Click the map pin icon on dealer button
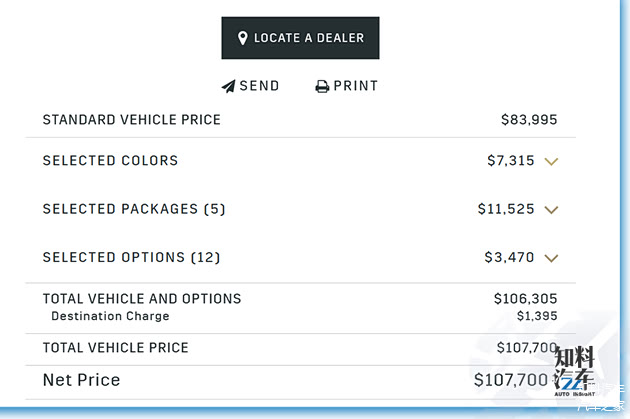 [242, 38]
